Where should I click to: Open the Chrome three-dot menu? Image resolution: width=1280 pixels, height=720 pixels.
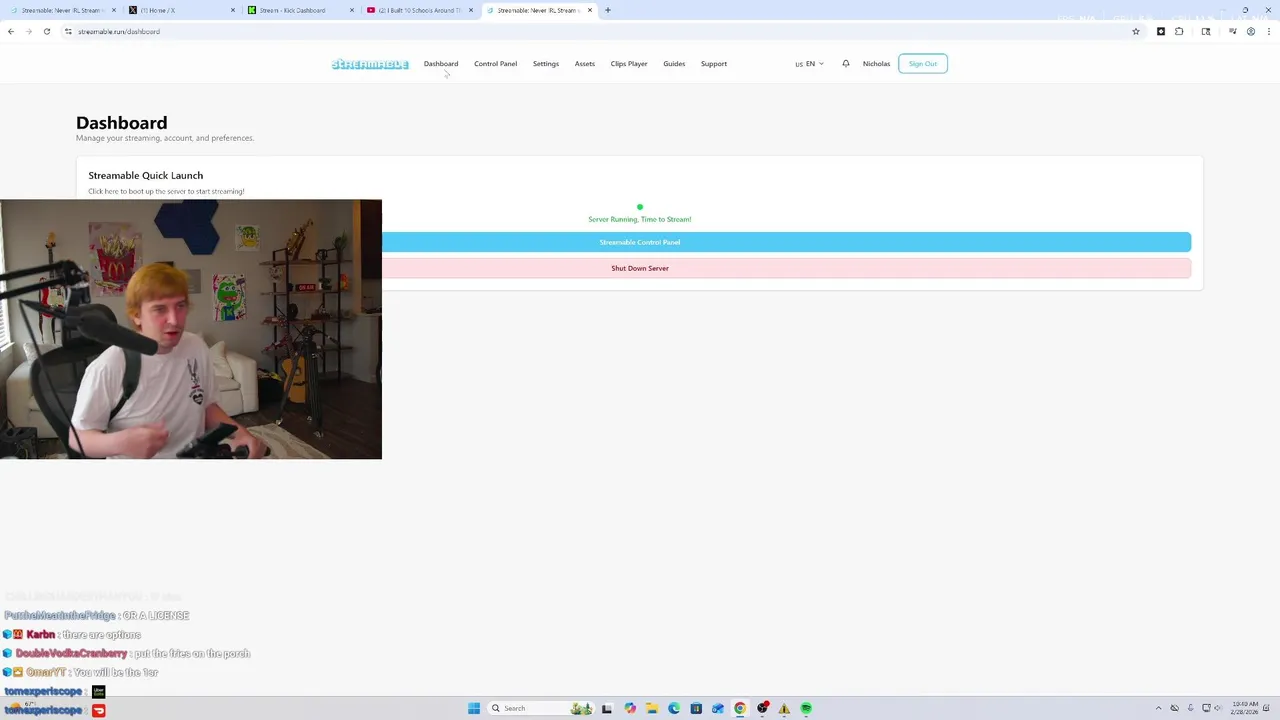pyautogui.click(x=1269, y=31)
